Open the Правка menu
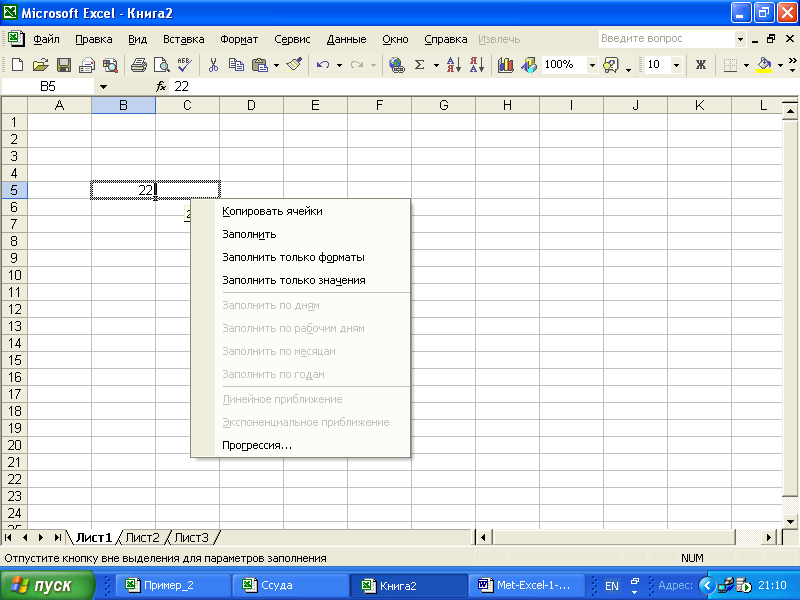This screenshot has width=800, height=600. pos(94,39)
